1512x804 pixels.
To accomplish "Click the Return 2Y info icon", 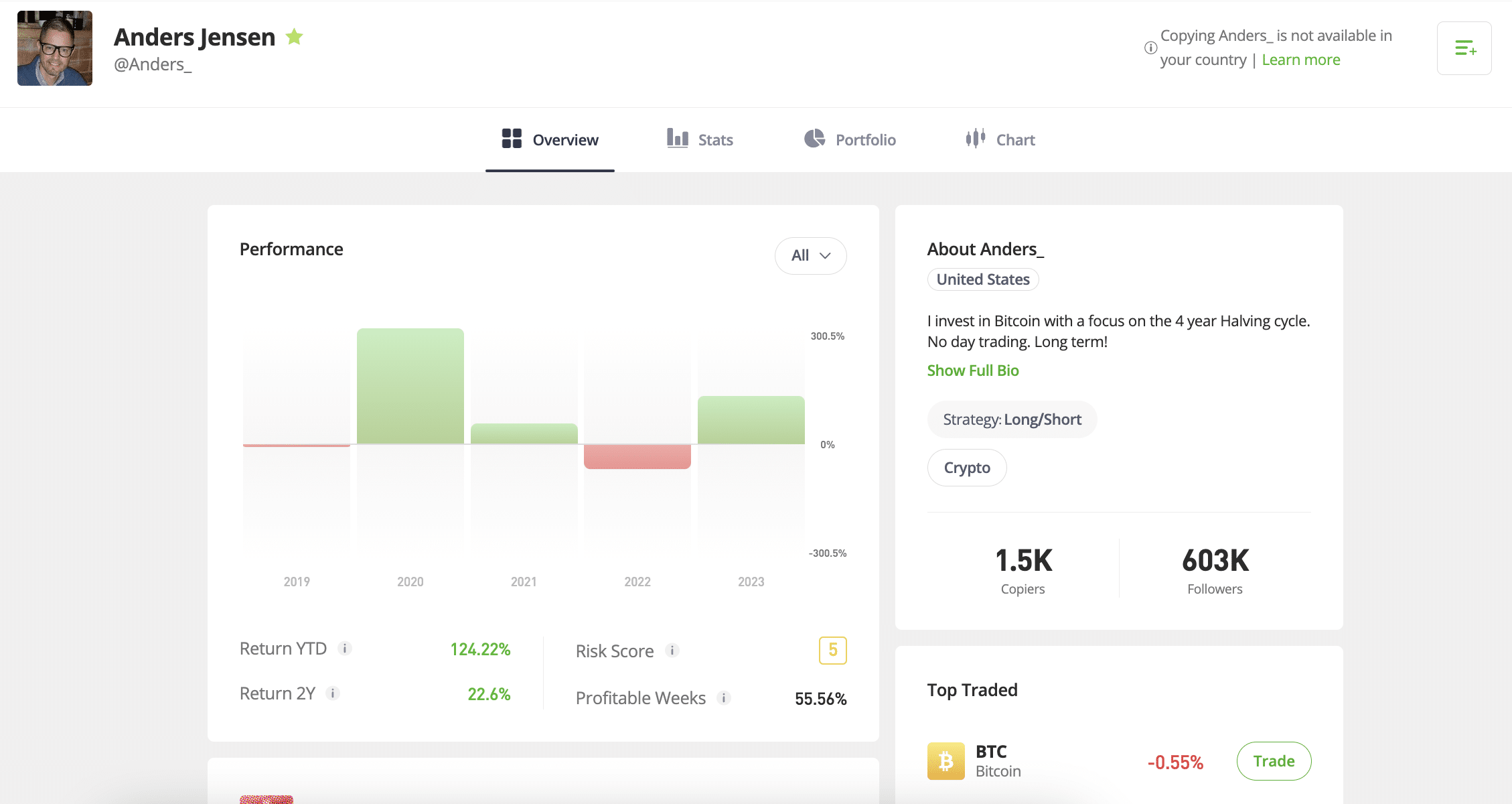I will pyautogui.click(x=332, y=693).
